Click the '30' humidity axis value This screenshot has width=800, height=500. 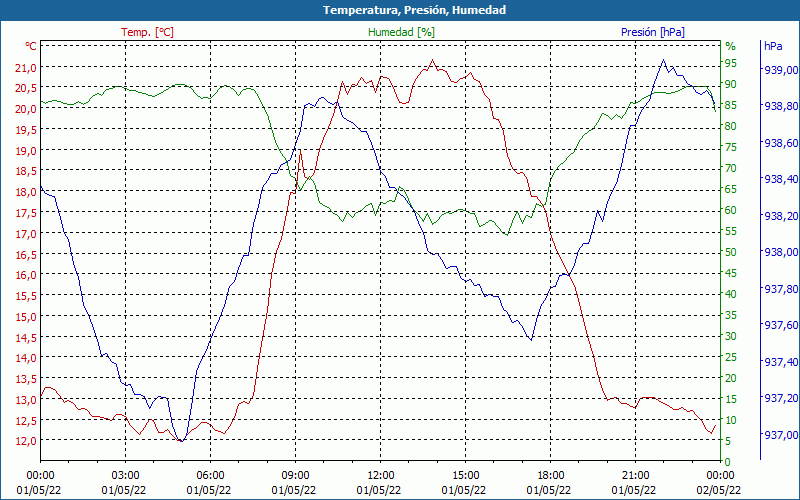[x=731, y=336]
